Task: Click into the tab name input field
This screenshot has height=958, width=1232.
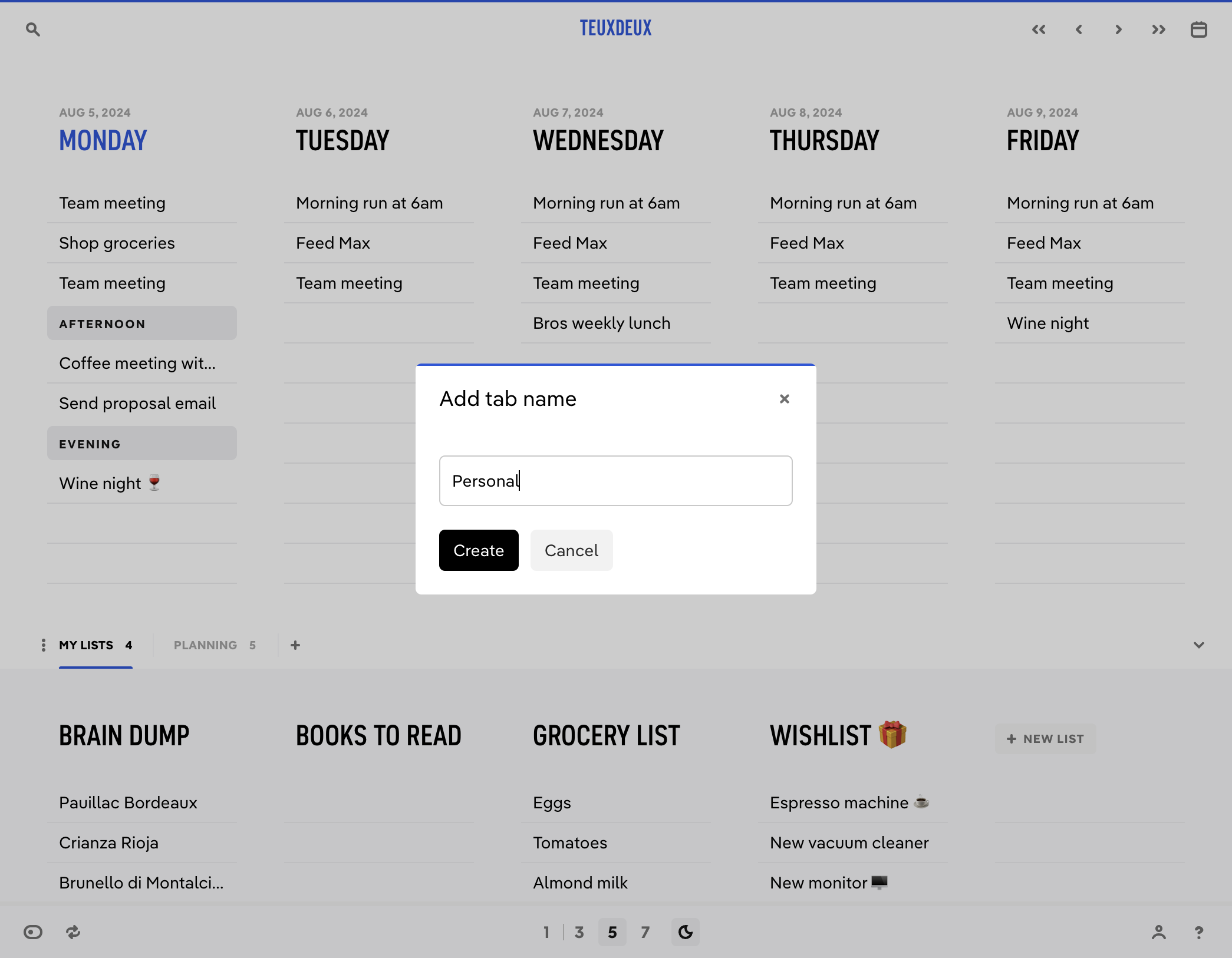Action: pyautogui.click(x=615, y=481)
